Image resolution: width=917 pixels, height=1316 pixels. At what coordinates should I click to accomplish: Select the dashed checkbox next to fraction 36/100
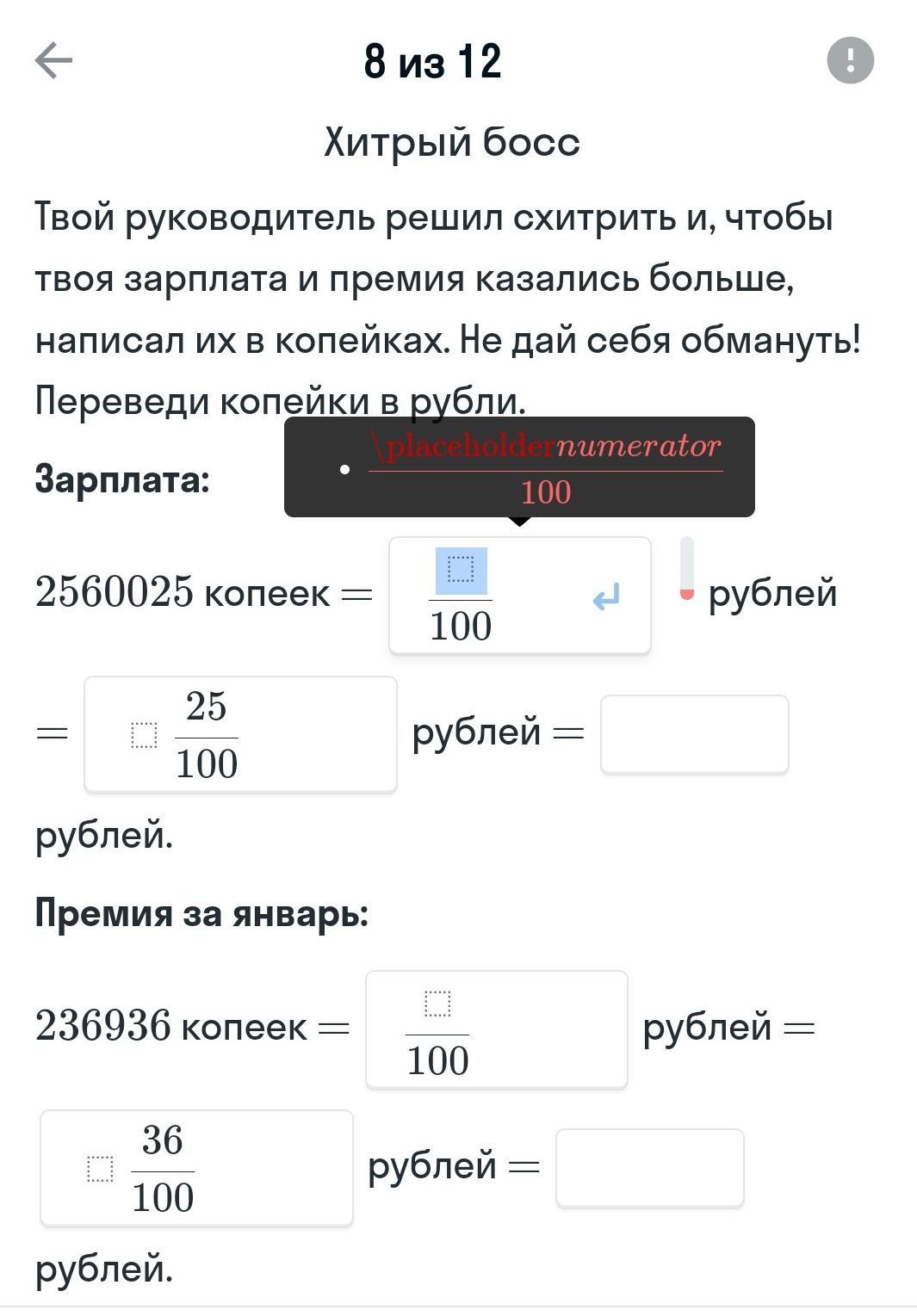tap(101, 1167)
